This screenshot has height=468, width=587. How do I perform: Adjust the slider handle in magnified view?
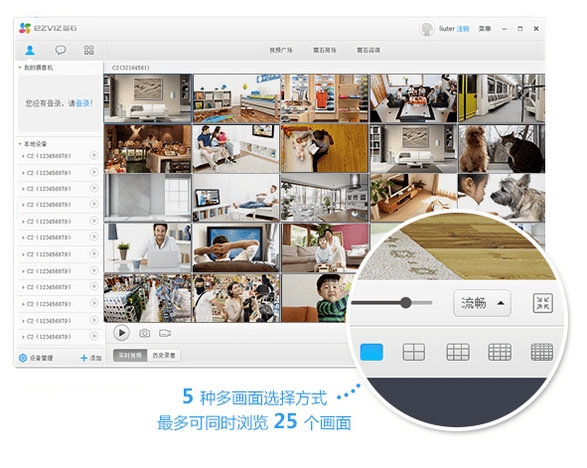(x=405, y=303)
